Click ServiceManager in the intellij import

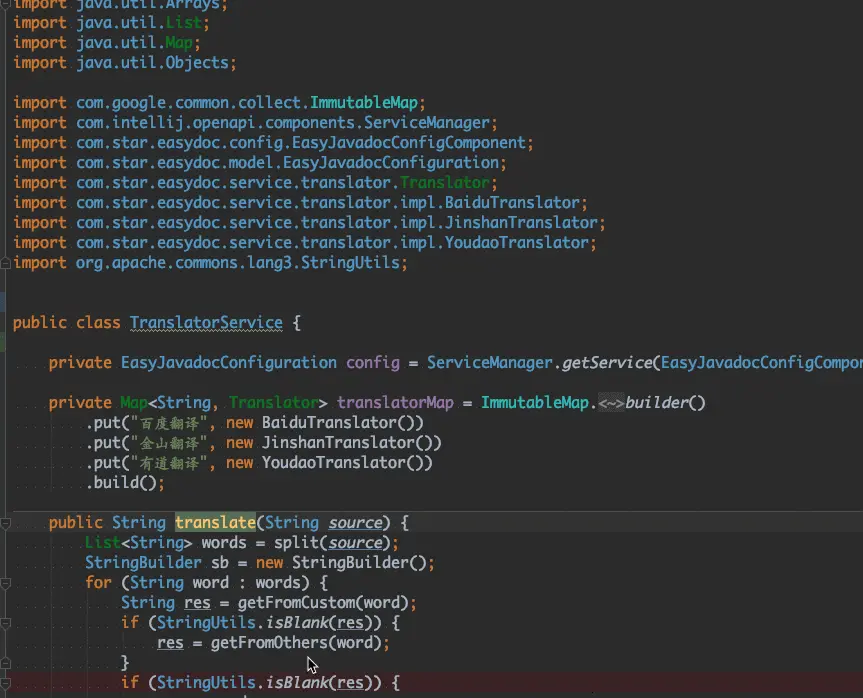(x=427, y=123)
